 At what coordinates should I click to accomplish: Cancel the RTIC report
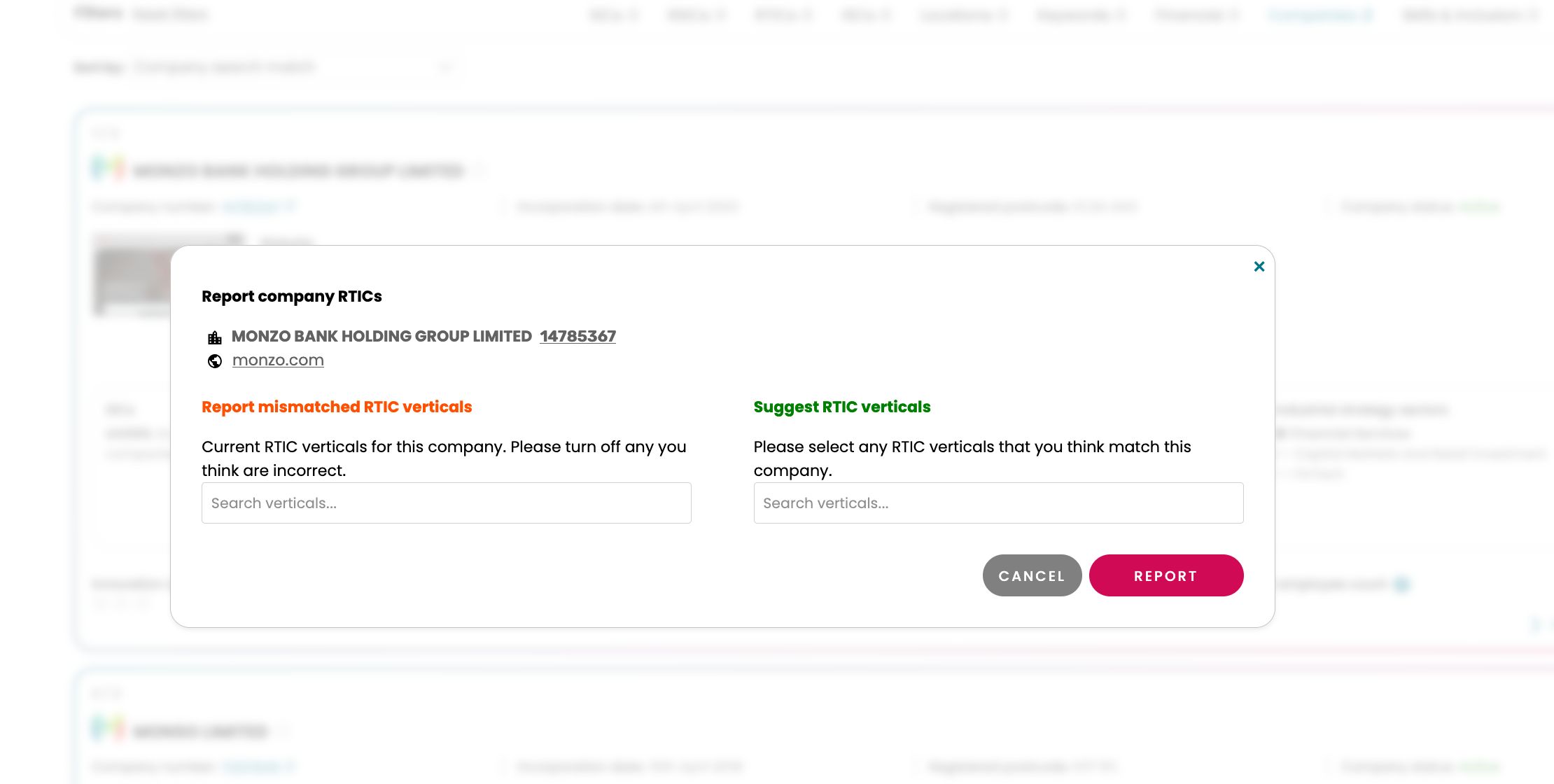tap(1032, 575)
